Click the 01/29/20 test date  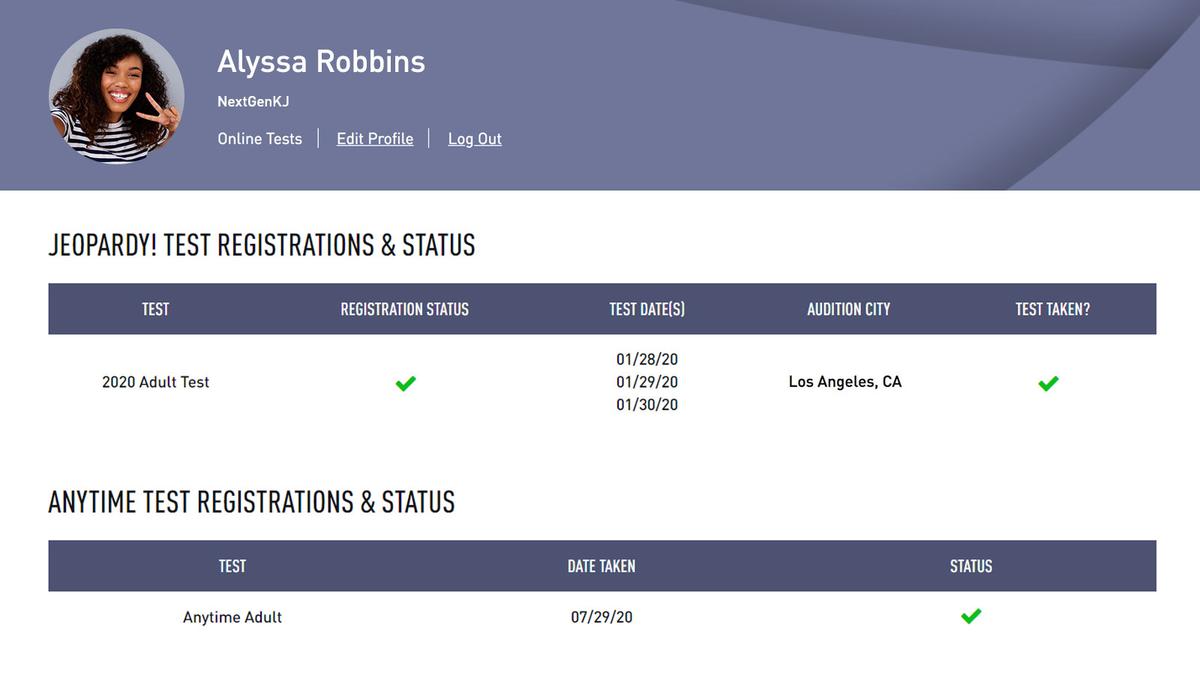click(x=647, y=382)
